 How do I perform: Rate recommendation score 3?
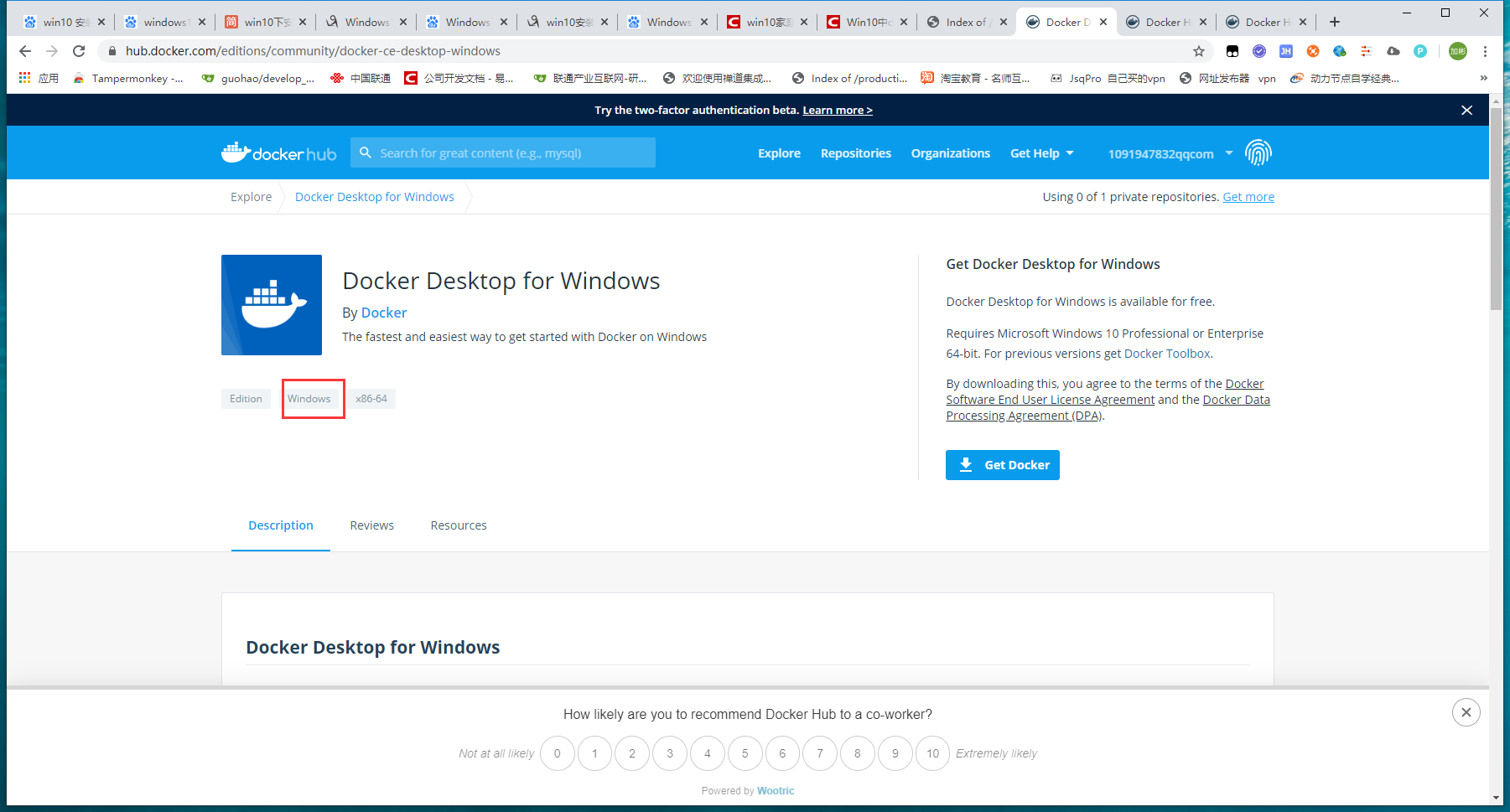[x=670, y=753]
